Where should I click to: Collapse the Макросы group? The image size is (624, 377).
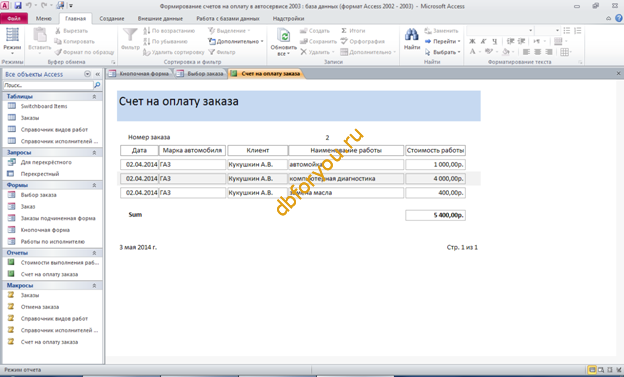(x=94, y=285)
